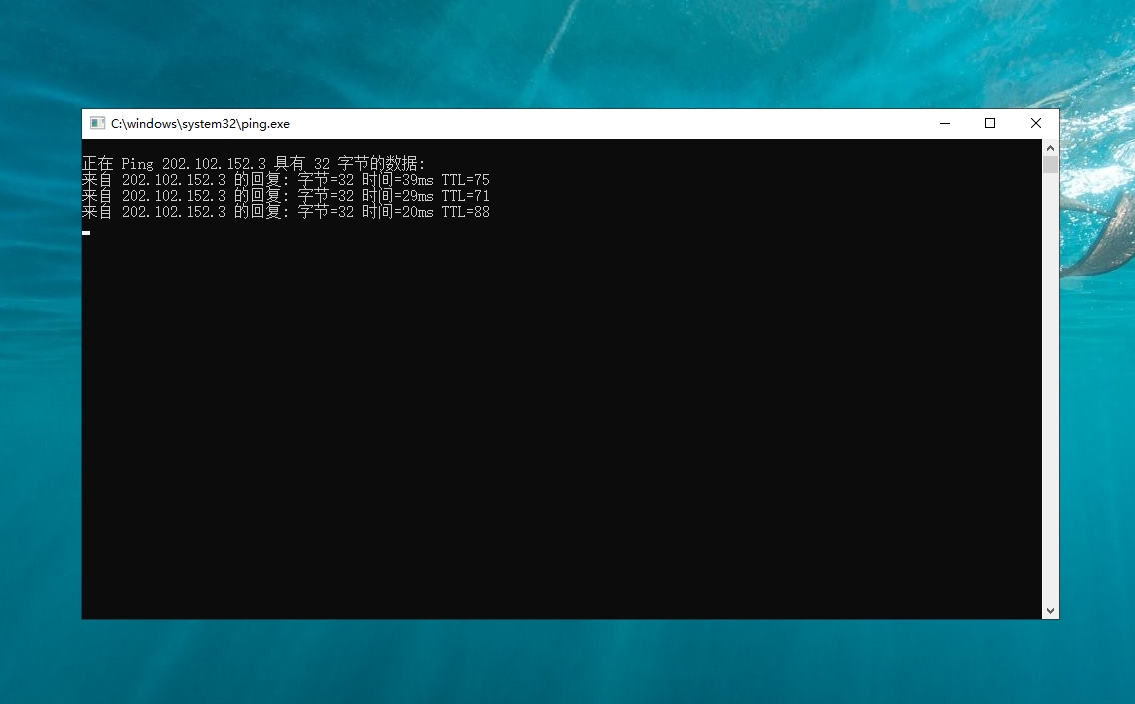Minimize the ping.exe console window

[945, 124]
